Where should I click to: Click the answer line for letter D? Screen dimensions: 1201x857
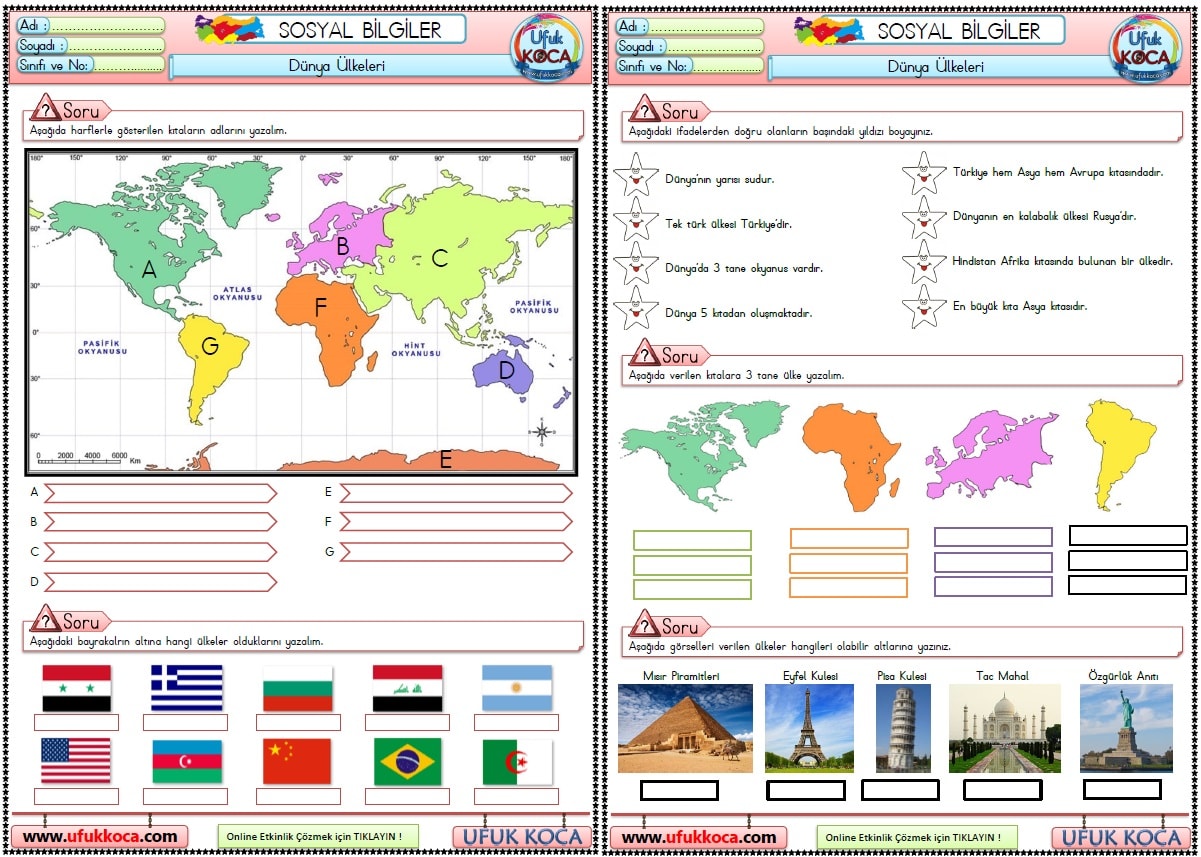[160, 582]
